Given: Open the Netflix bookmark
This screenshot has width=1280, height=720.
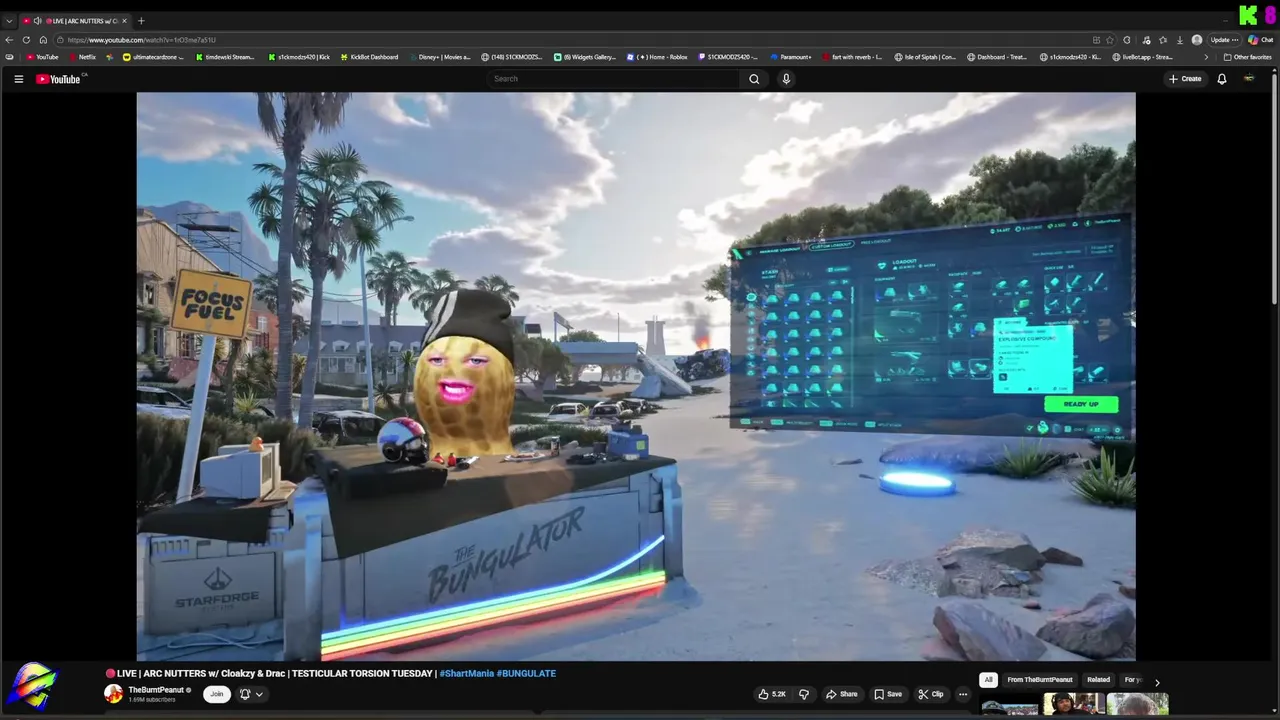Looking at the screenshot, I should [82, 57].
